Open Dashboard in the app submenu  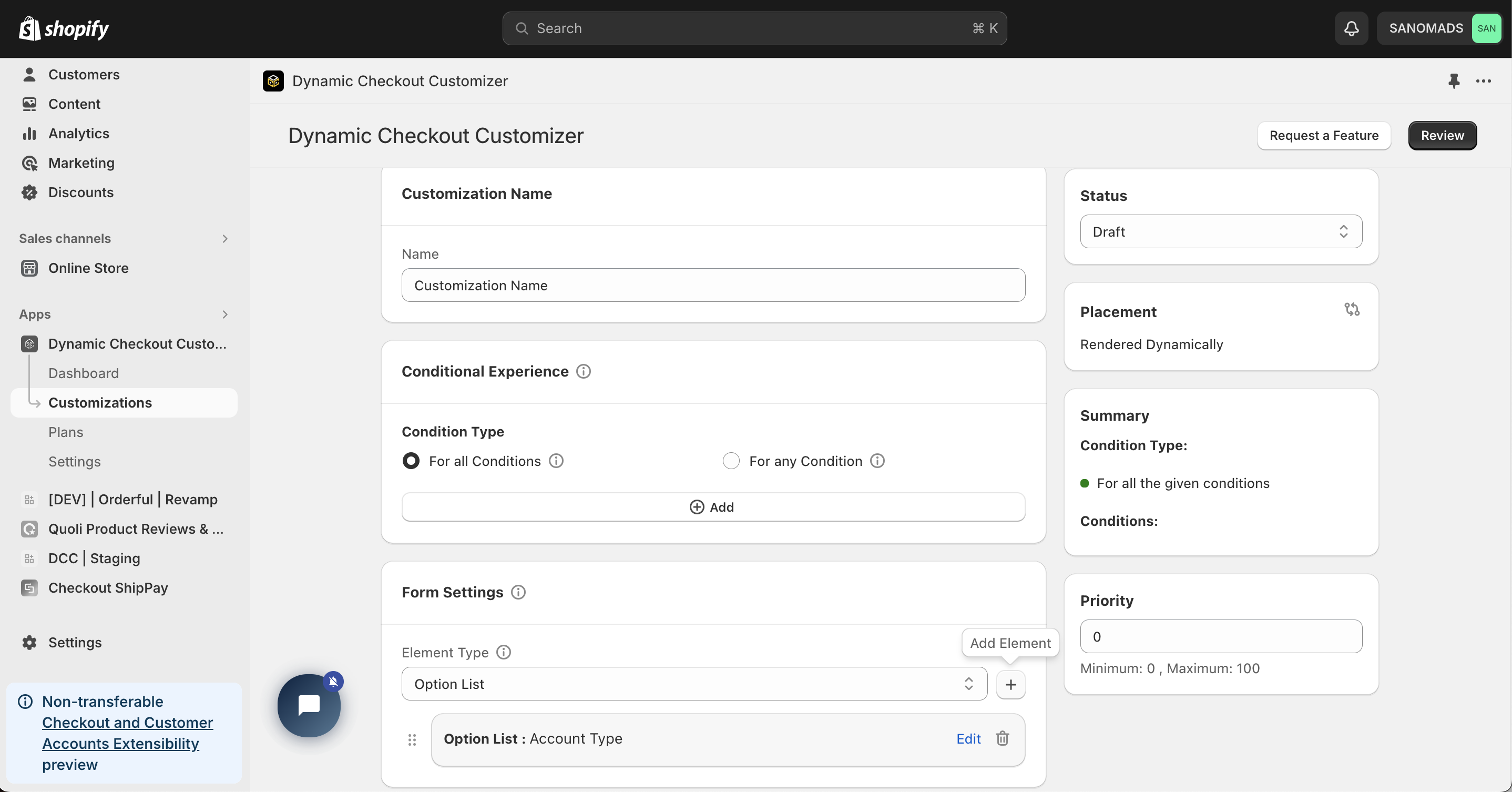click(x=84, y=373)
